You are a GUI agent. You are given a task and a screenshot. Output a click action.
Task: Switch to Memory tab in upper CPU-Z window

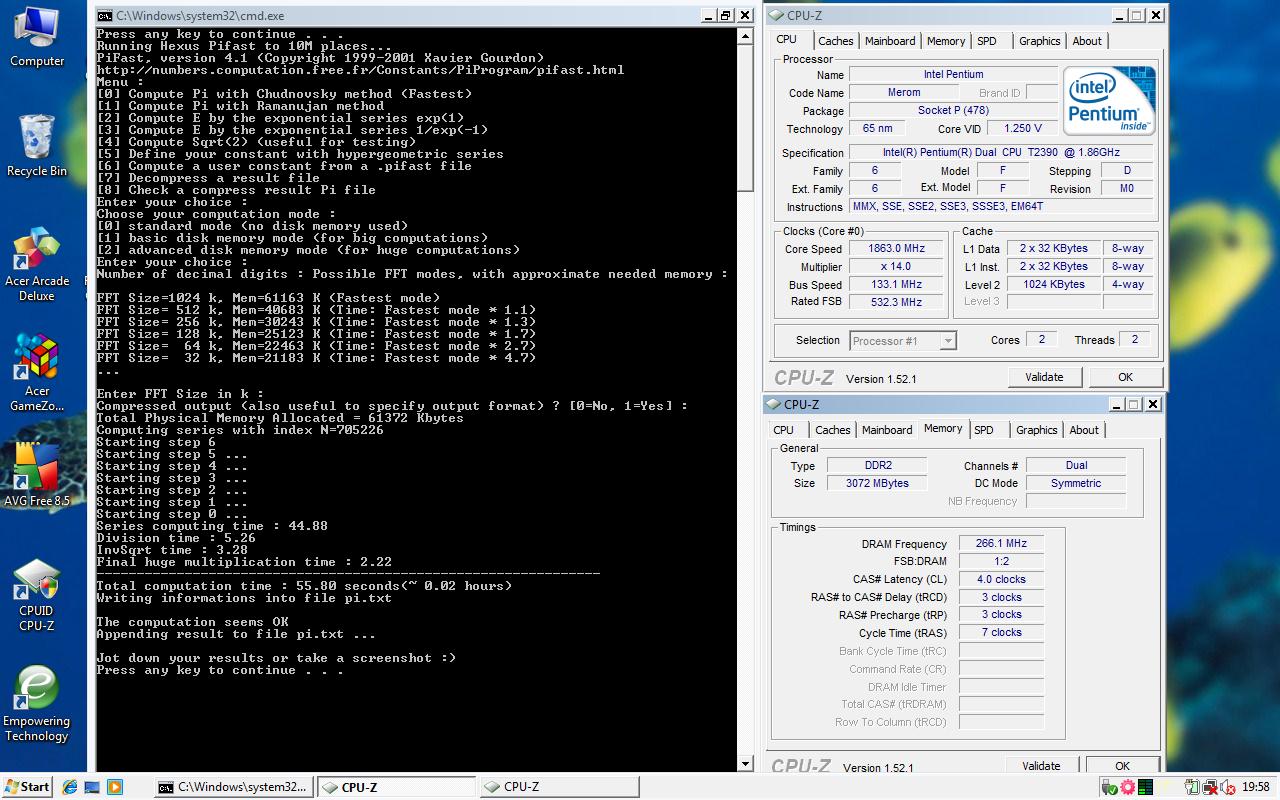946,41
